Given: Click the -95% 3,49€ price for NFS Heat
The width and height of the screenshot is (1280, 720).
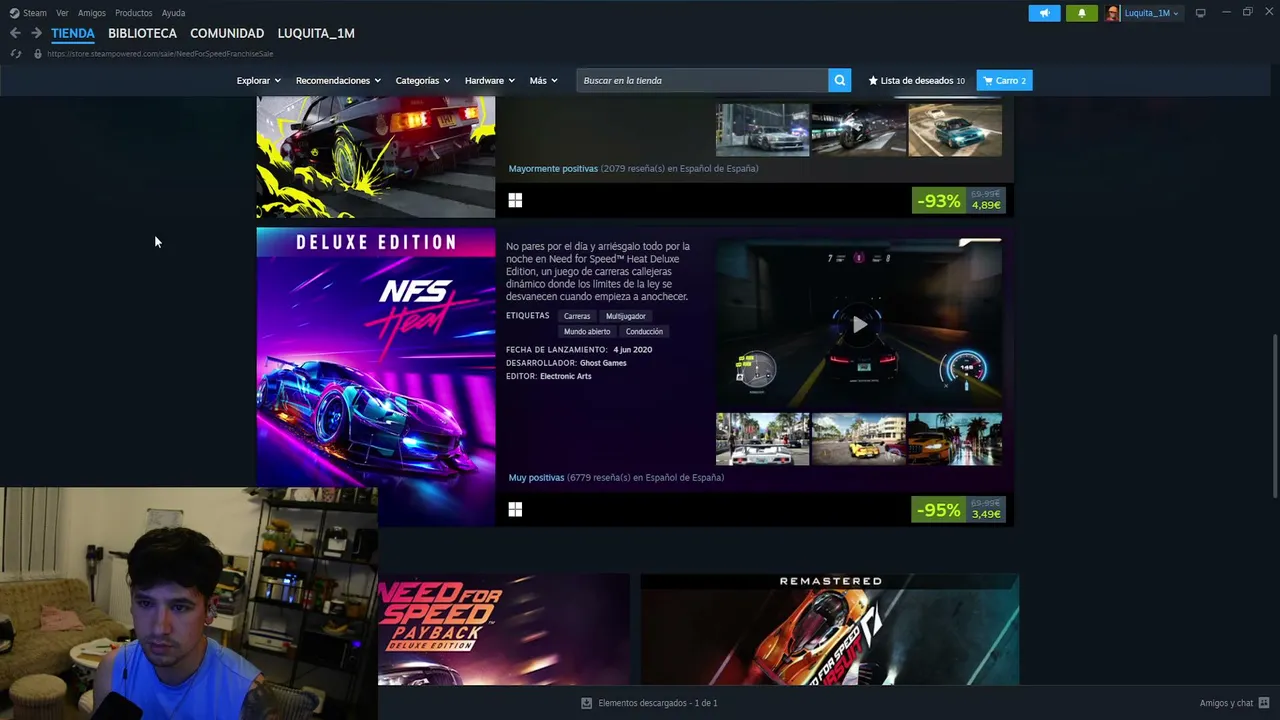Looking at the screenshot, I should click(958, 510).
